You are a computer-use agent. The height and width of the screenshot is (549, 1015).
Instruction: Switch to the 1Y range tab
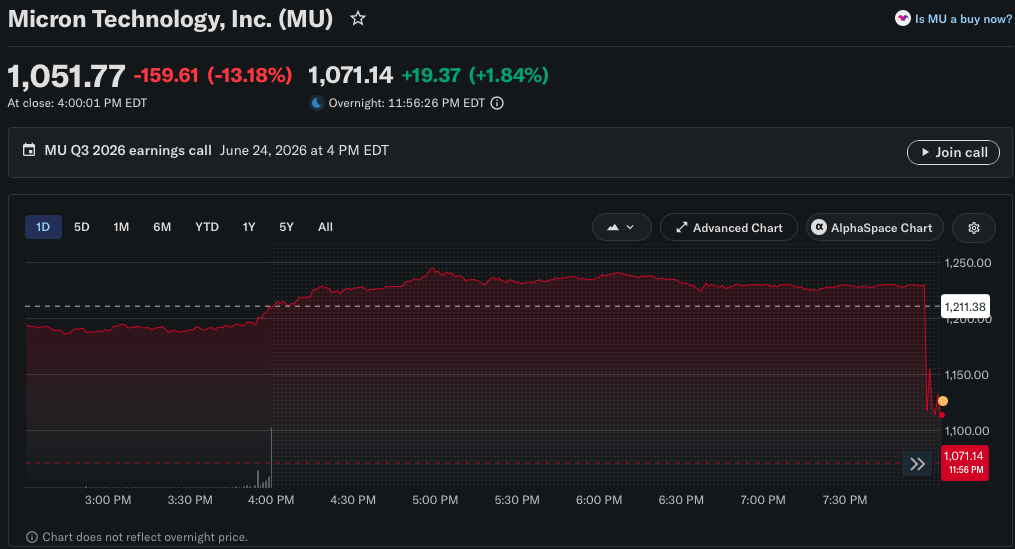click(249, 227)
